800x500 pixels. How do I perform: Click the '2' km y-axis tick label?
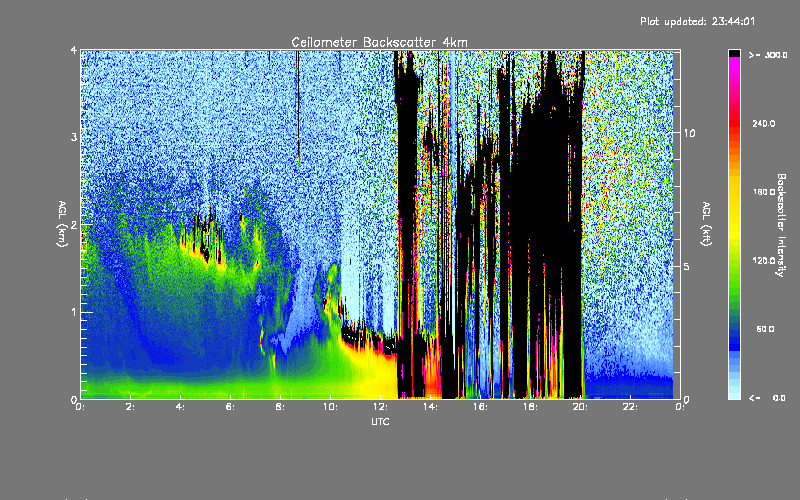pos(74,224)
